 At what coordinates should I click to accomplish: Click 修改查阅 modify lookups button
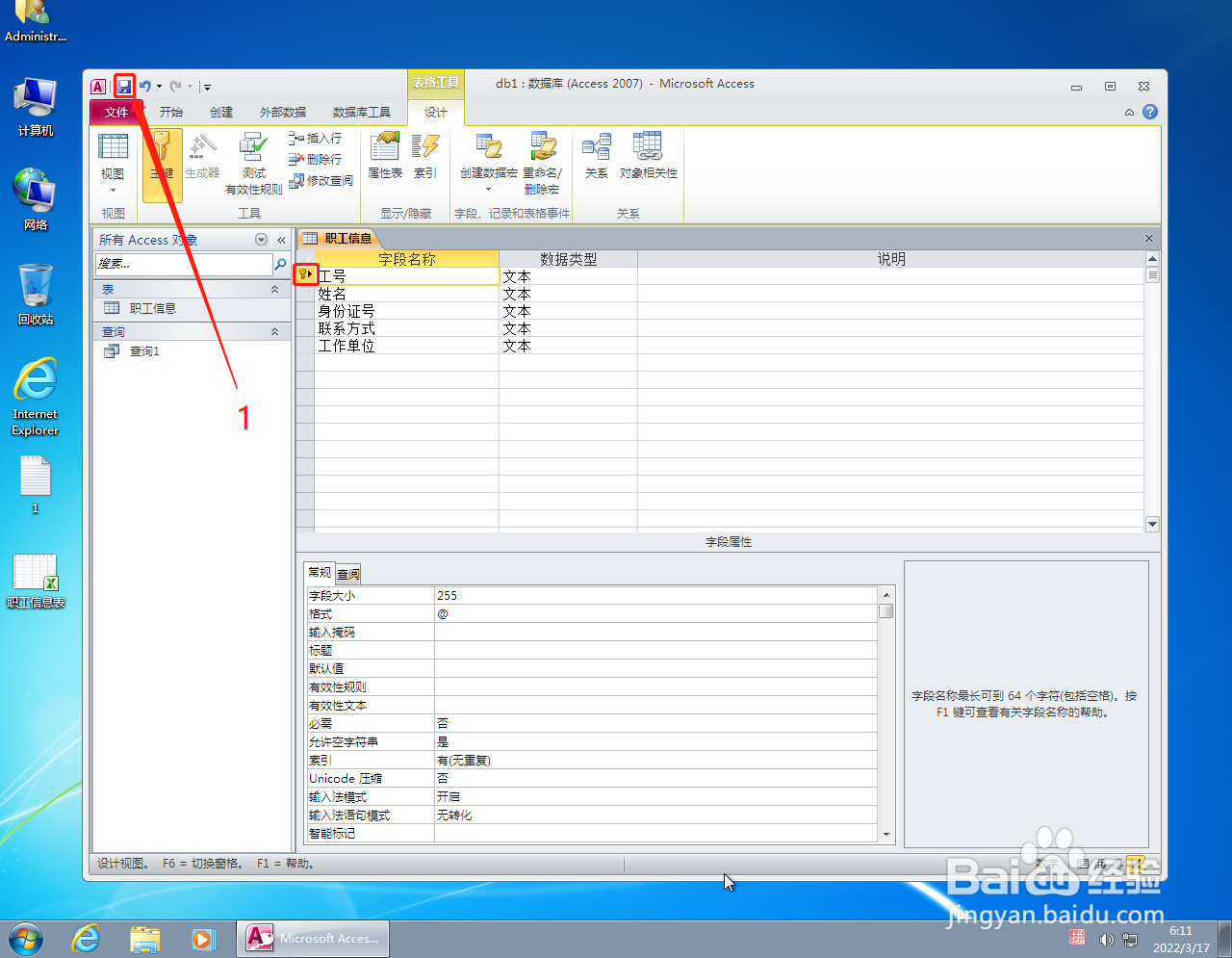click(x=321, y=180)
